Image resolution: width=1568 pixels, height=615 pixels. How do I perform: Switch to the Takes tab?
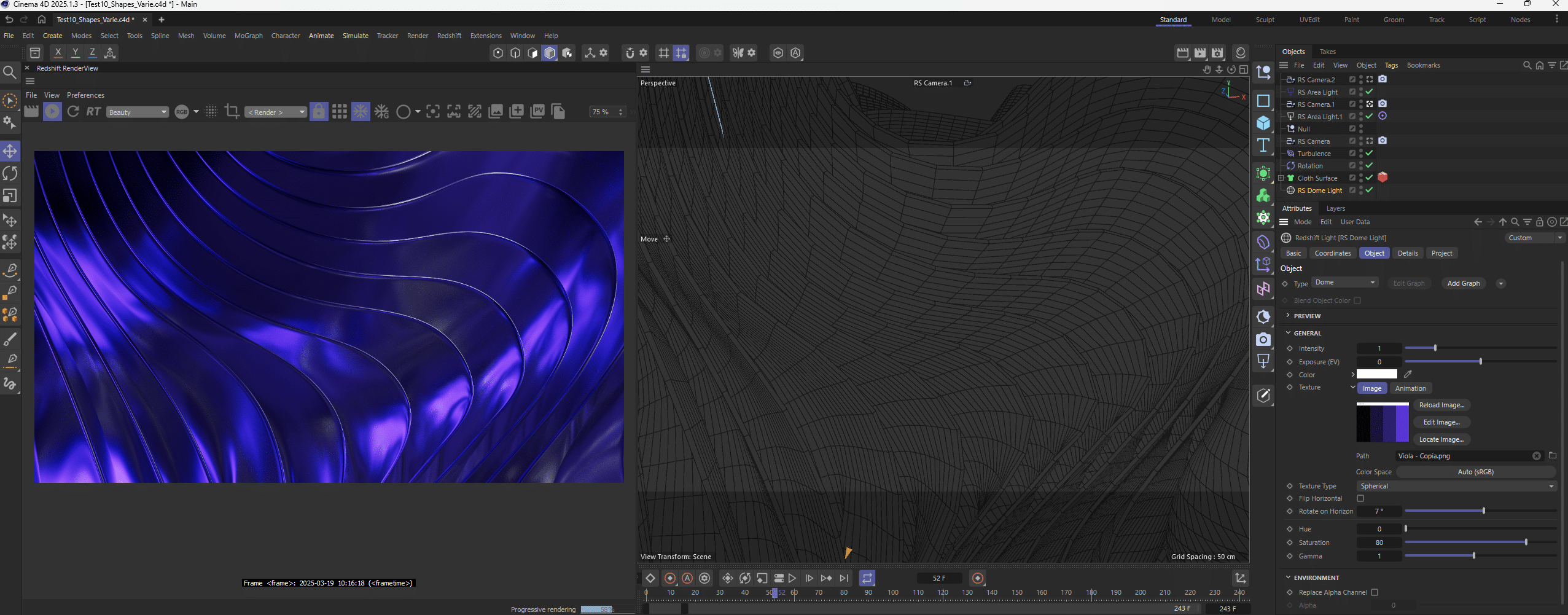[1327, 52]
